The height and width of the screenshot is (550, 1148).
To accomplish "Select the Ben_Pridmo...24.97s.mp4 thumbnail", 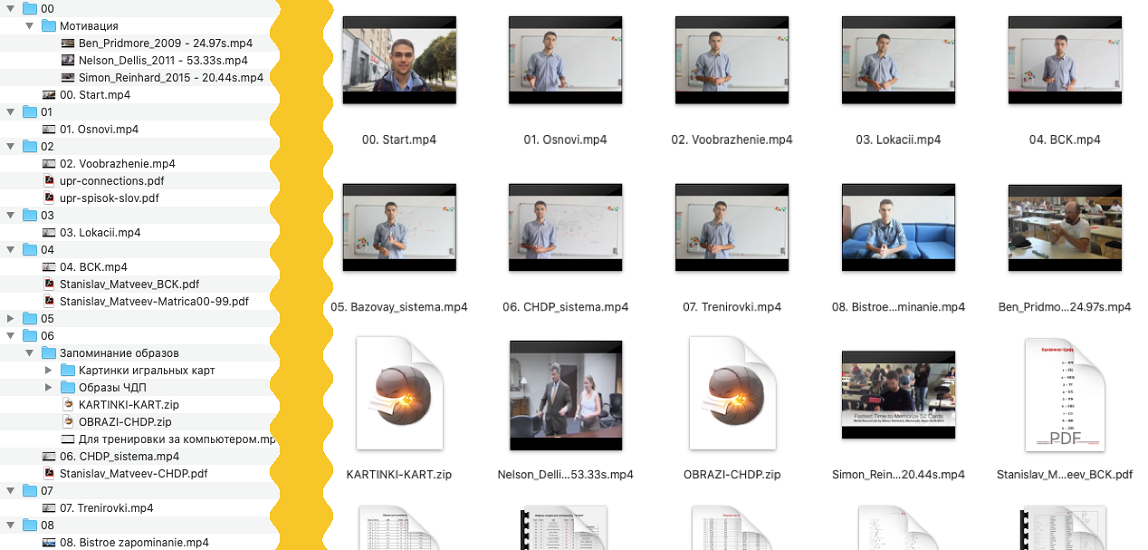I will click(x=1065, y=228).
